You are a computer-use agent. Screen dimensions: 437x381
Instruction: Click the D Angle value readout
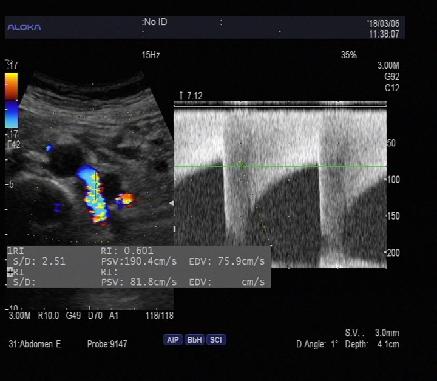click(x=317, y=344)
